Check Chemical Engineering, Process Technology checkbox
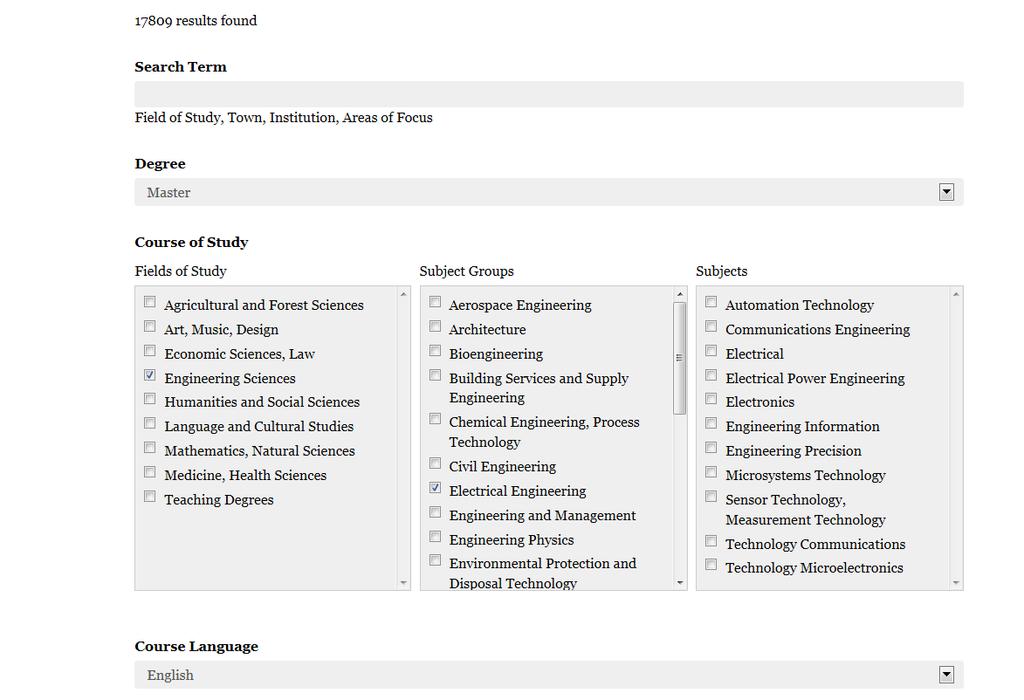This screenshot has height=700, width=1024. coord(435,419)
